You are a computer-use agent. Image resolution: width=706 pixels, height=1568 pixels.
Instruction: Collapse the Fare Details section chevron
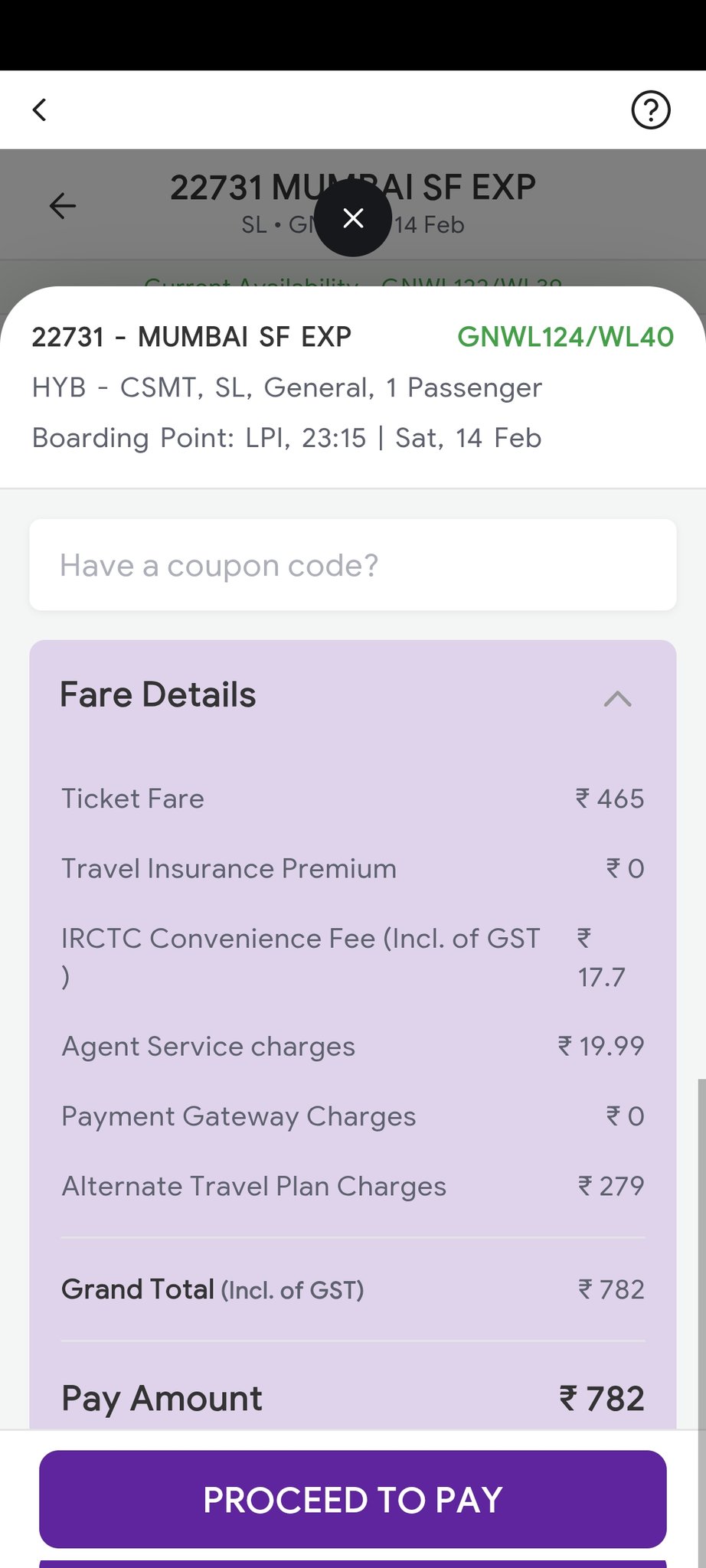click(x=617, y=698)
